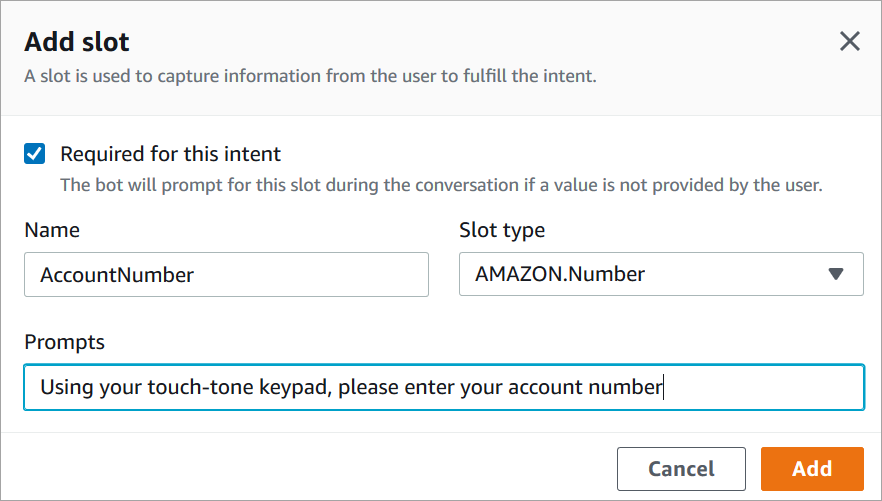
Task: Click the orange Add button
Action: click(811, 468)
